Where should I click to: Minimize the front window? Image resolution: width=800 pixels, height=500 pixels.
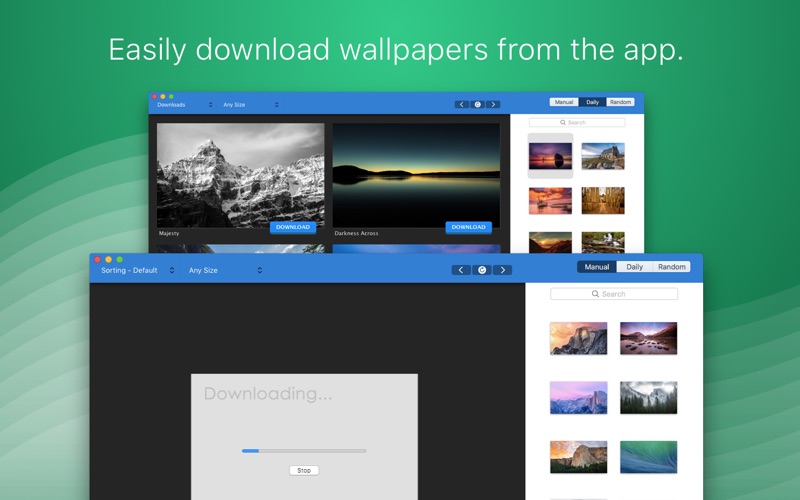pos(108,259)
